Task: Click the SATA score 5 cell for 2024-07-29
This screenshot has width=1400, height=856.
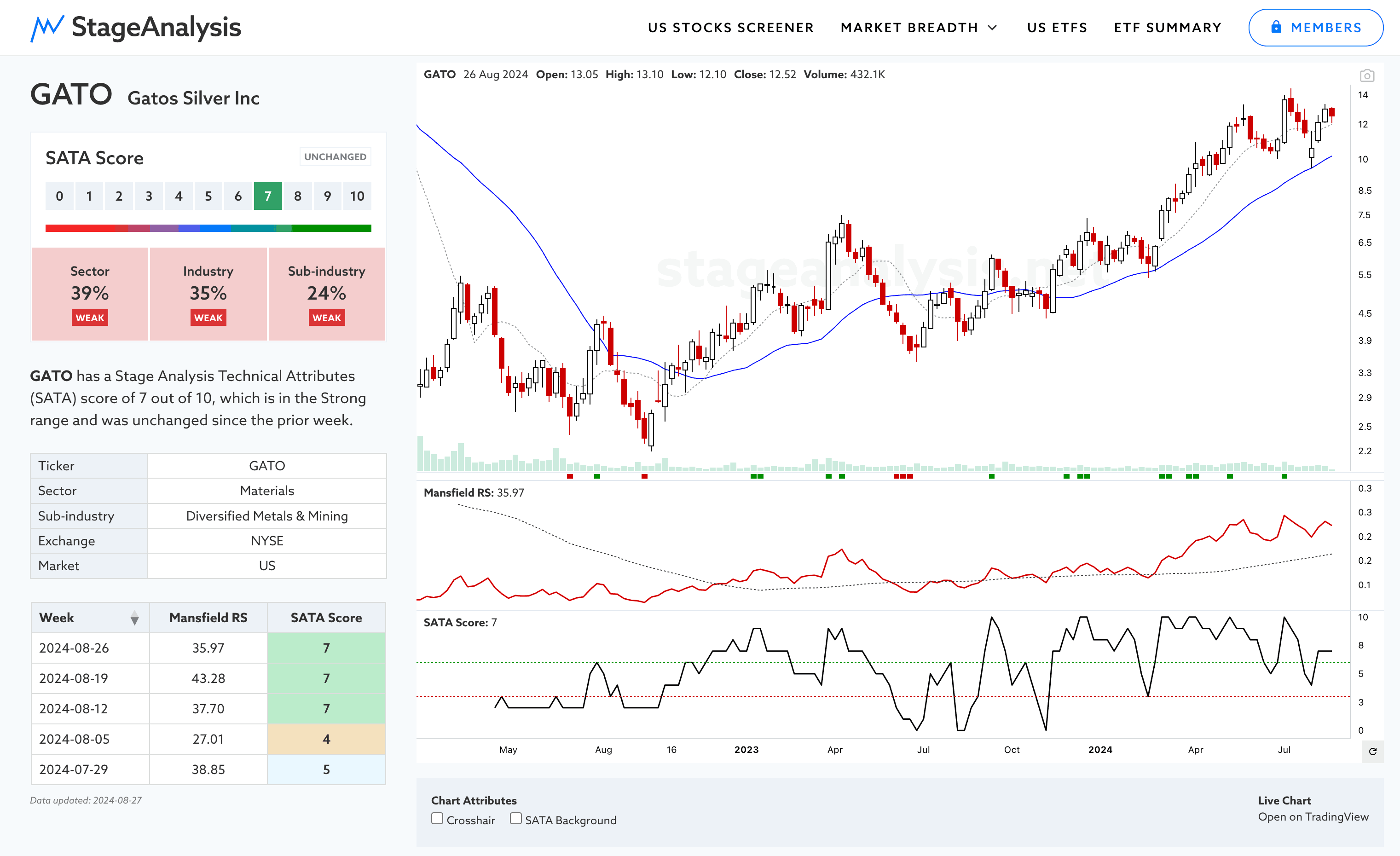Action: point(326,769)
